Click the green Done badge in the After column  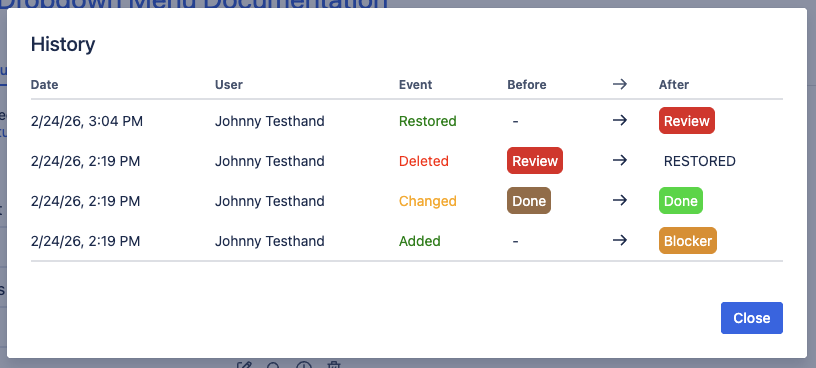(x=681, y=201)
